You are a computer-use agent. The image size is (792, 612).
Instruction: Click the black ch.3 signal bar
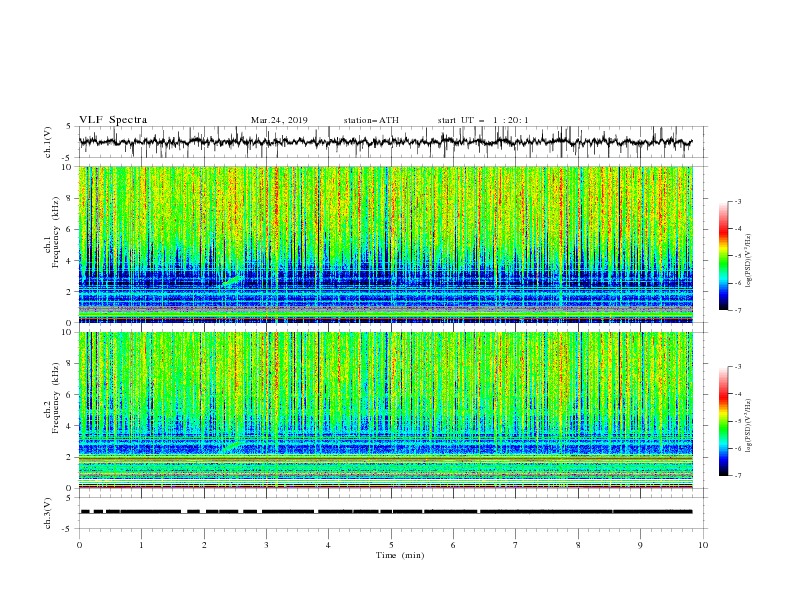[386, 512]
